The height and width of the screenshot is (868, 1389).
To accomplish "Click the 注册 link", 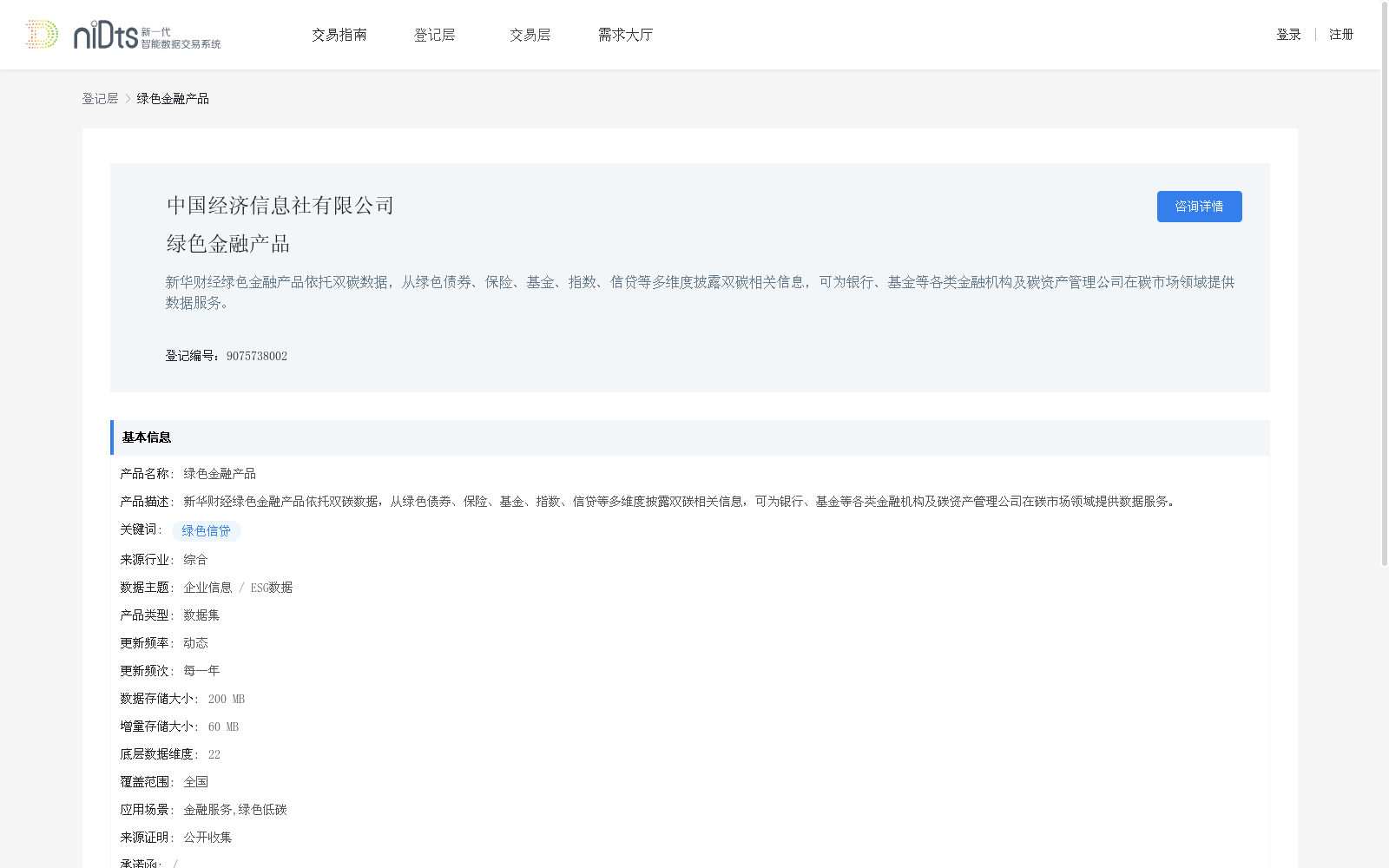I will pos(1341,35).
